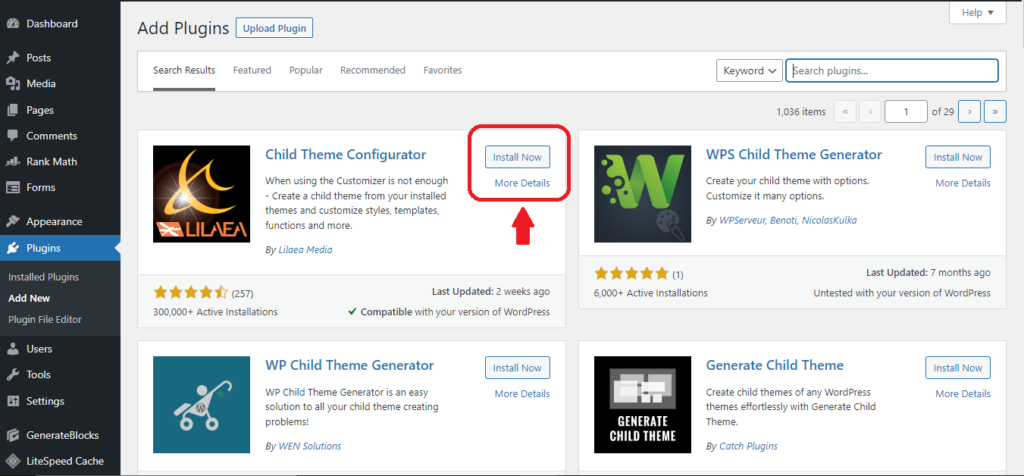The width and height of the screenshot is (1024, 476).
Task: Click the "1,036 items" count text
Action: [801, 112]
